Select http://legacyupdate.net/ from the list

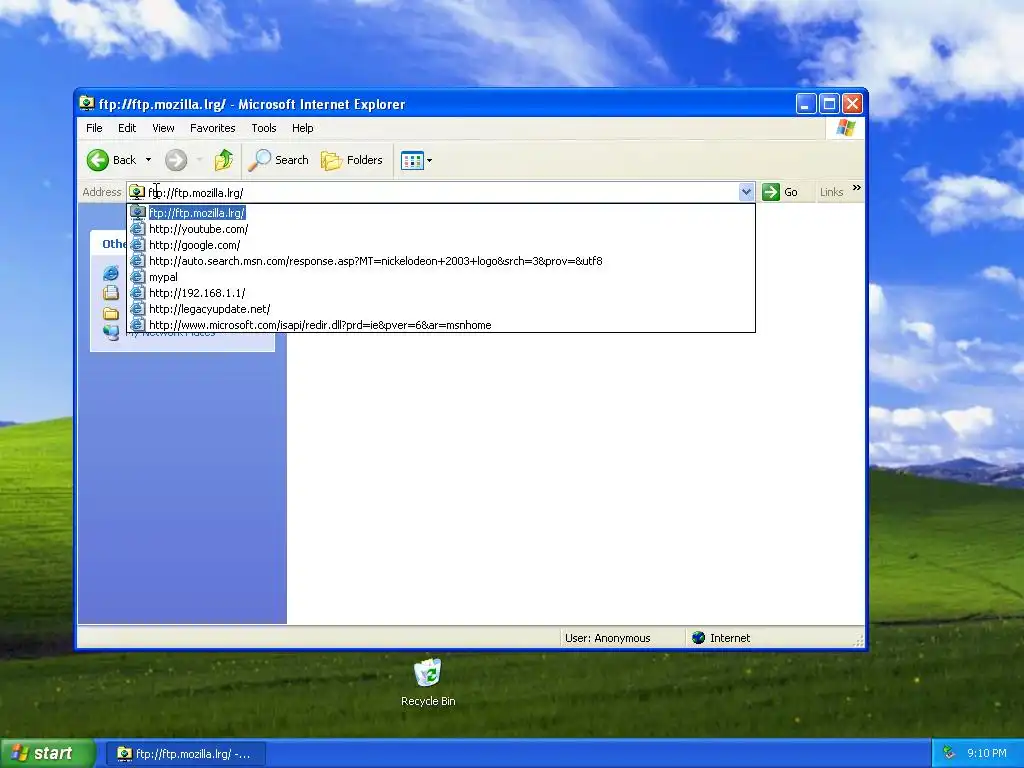(x=441, y=309)
